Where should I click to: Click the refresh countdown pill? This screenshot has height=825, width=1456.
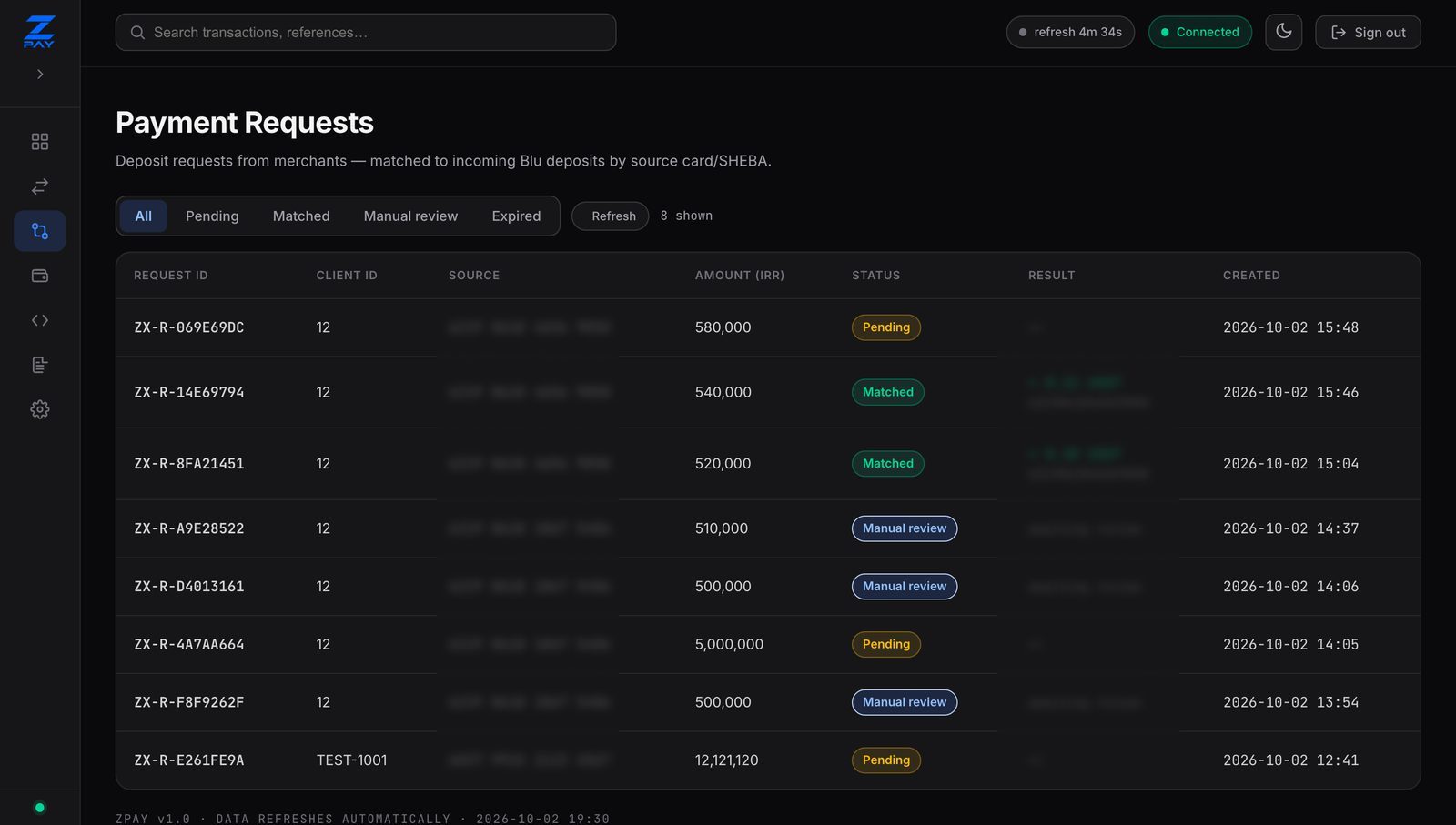point(1070,32)
